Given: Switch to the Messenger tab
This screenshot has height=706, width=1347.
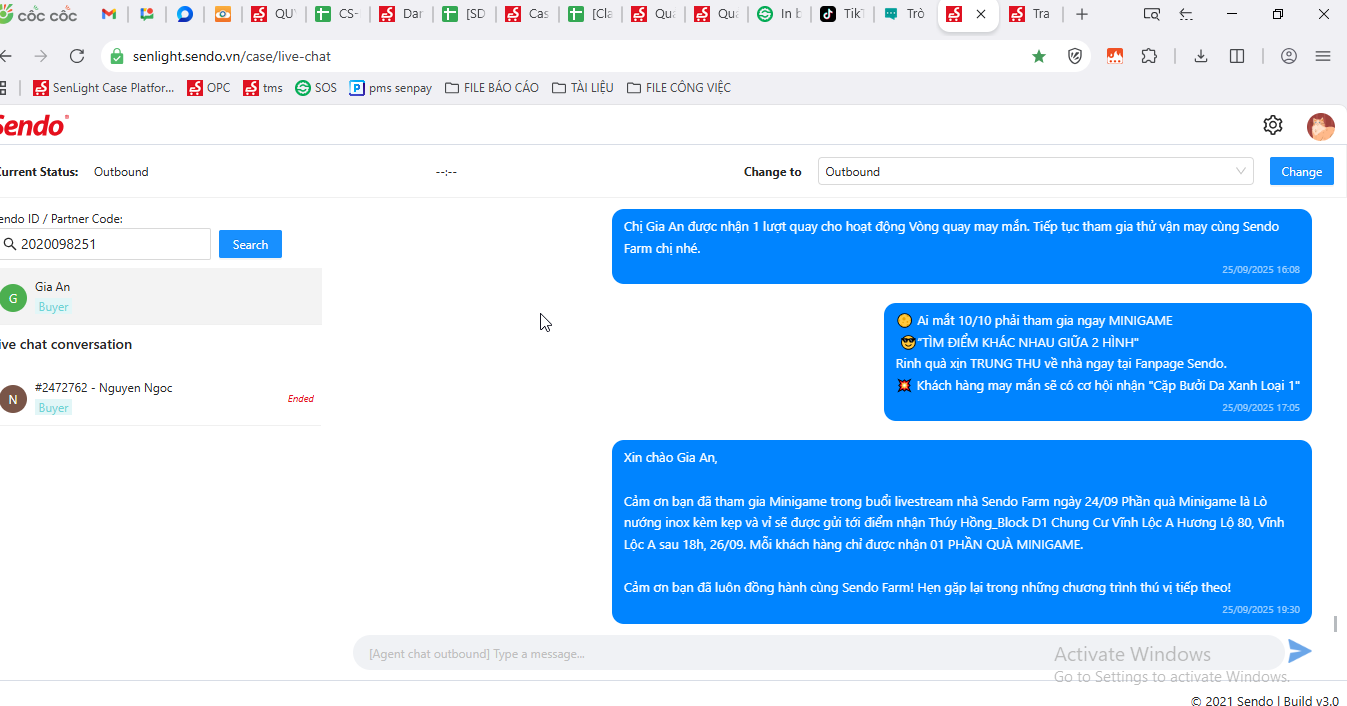Looking at the screenshot, I should pos(185,14).
